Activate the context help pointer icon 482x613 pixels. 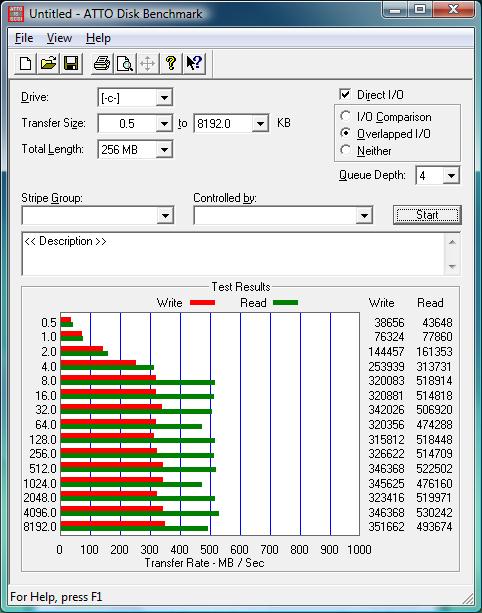tap(194, 63)
